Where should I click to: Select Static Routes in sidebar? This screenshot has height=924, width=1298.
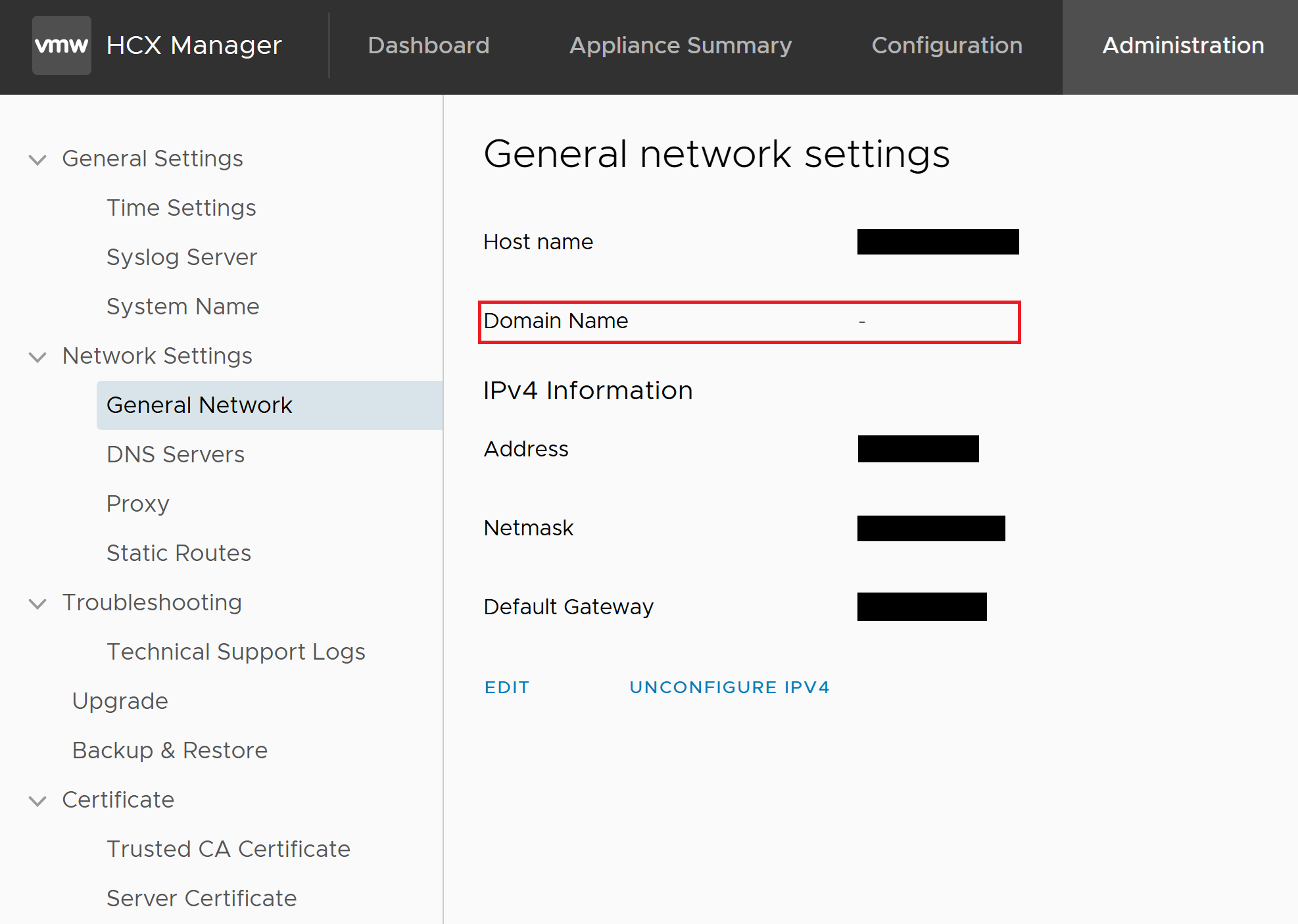tap(178, 553)
